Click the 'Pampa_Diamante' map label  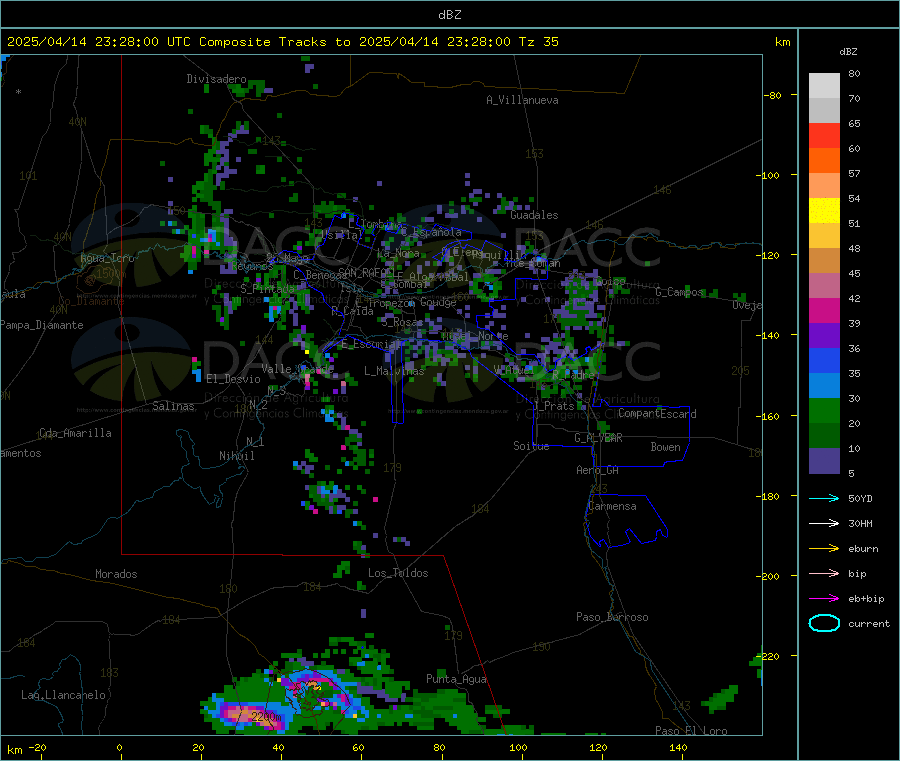[x=42, y=325]
